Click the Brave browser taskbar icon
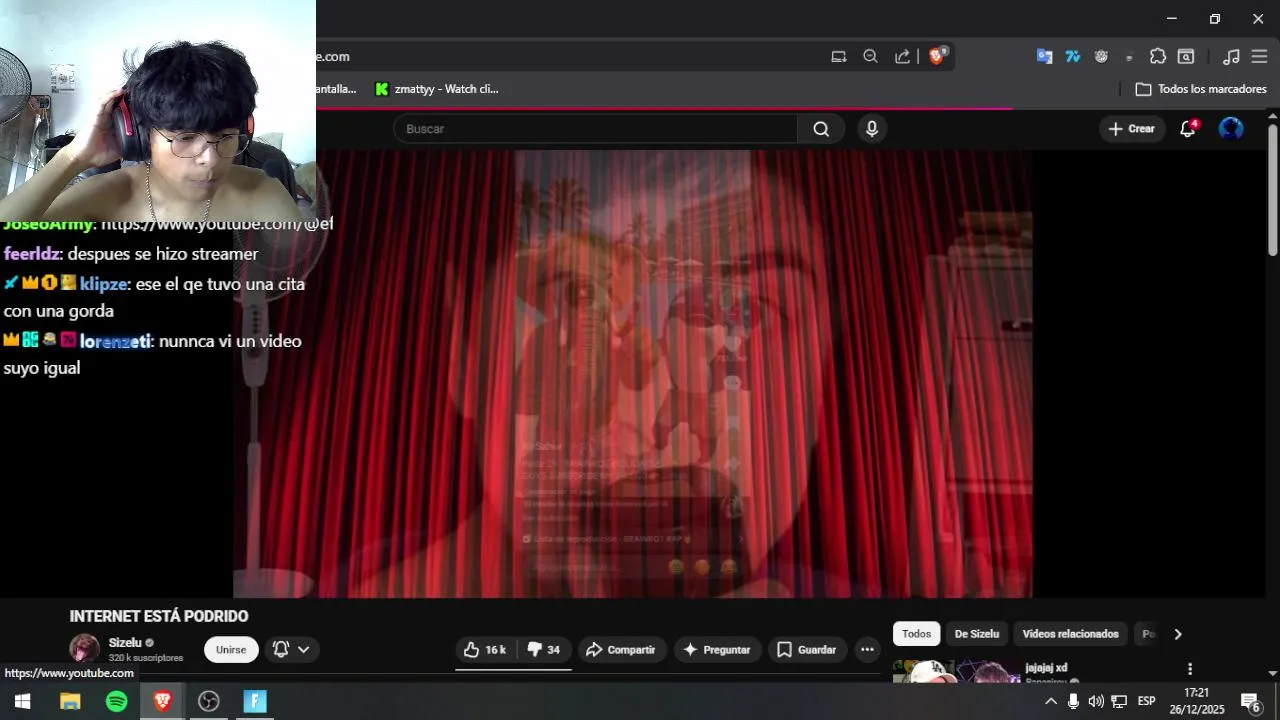Image resolution: width=1280 pixels, height=720 pixels. [x=163, y=701]
